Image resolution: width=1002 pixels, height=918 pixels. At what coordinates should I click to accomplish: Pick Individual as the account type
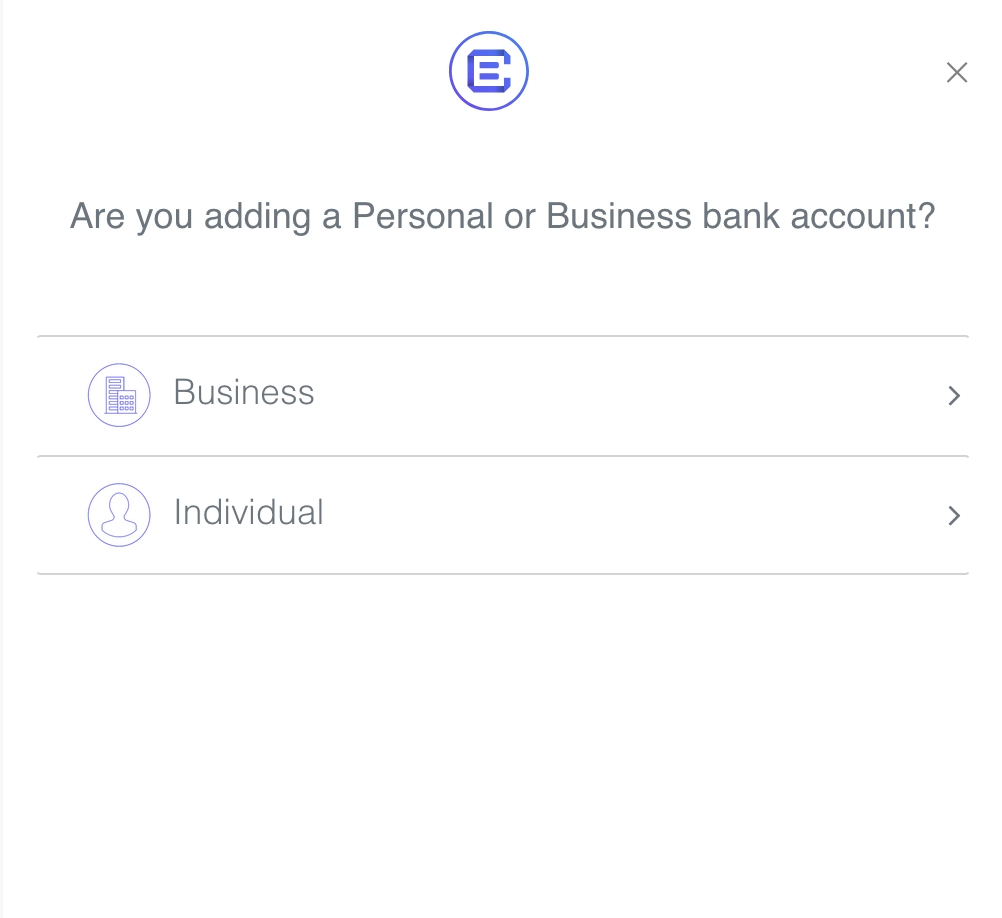pos(502,515)
